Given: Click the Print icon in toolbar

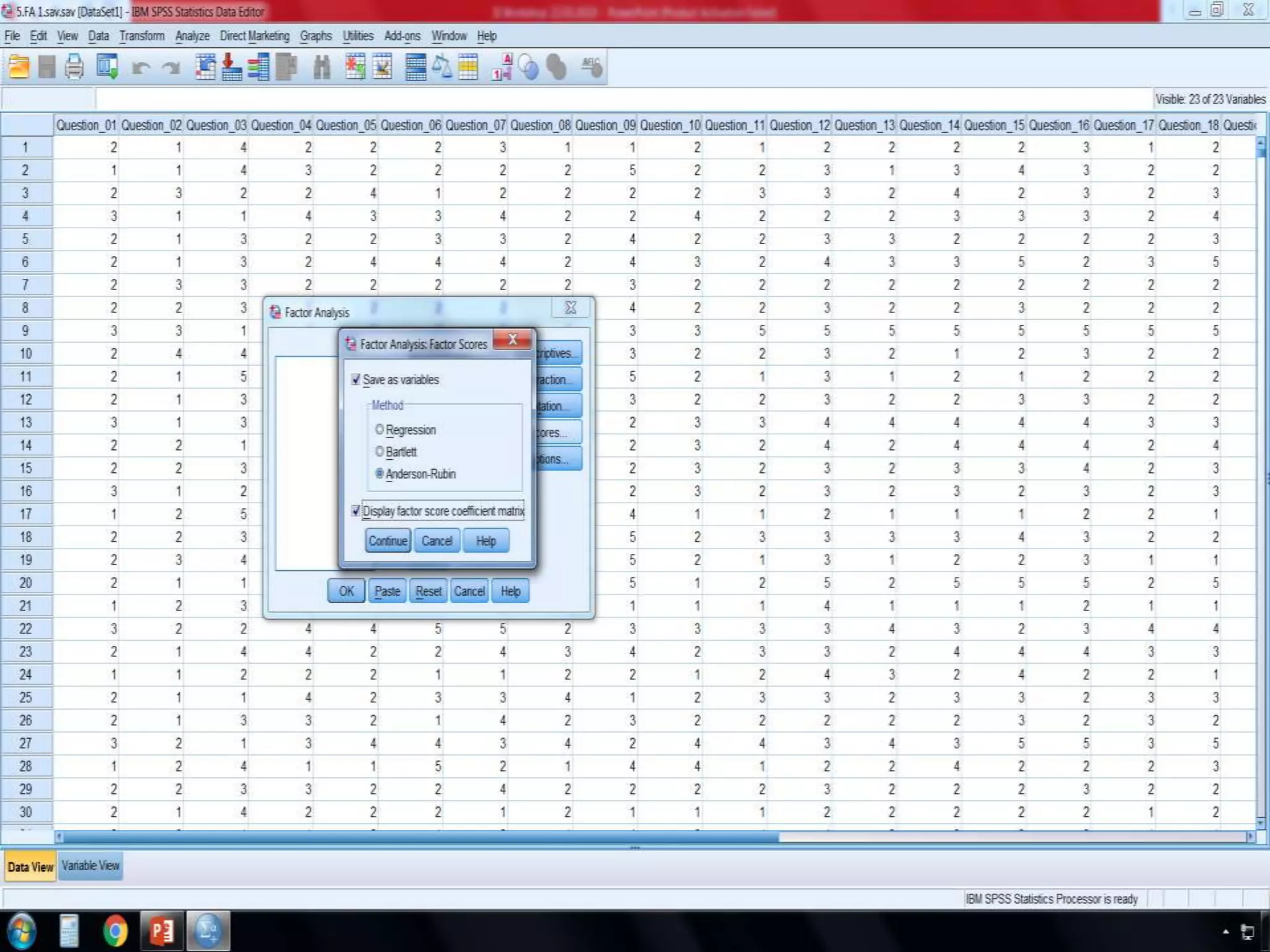Looking at the screenshot, I should coord(74,67).
